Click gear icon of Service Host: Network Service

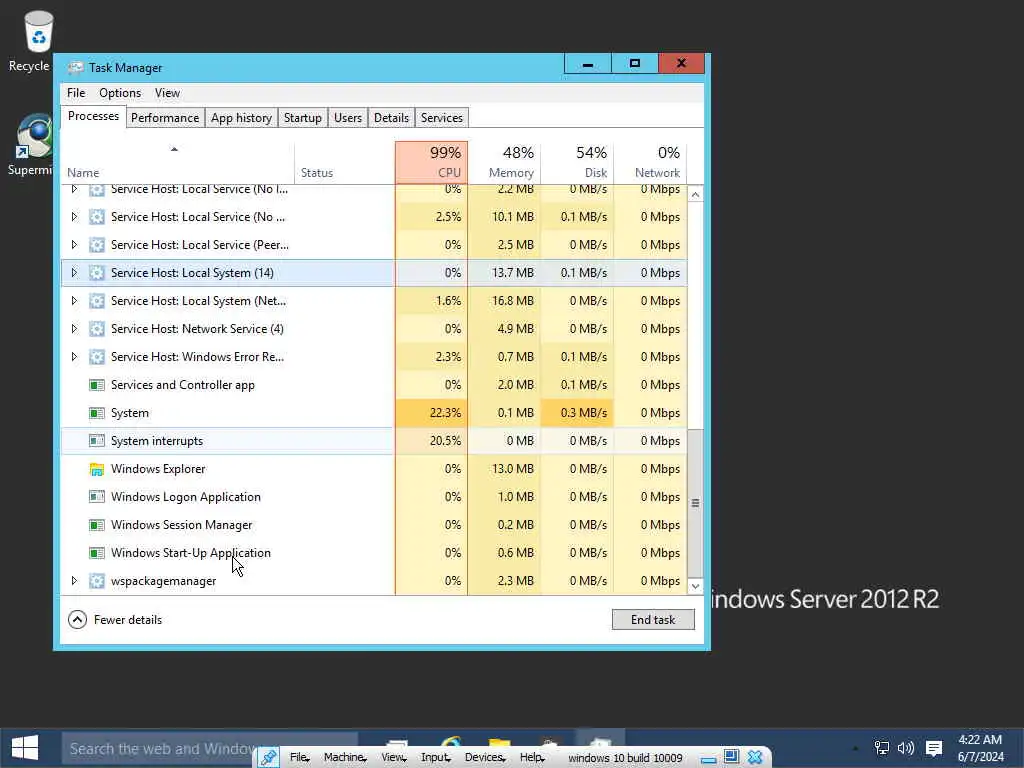tap(97, 329)
